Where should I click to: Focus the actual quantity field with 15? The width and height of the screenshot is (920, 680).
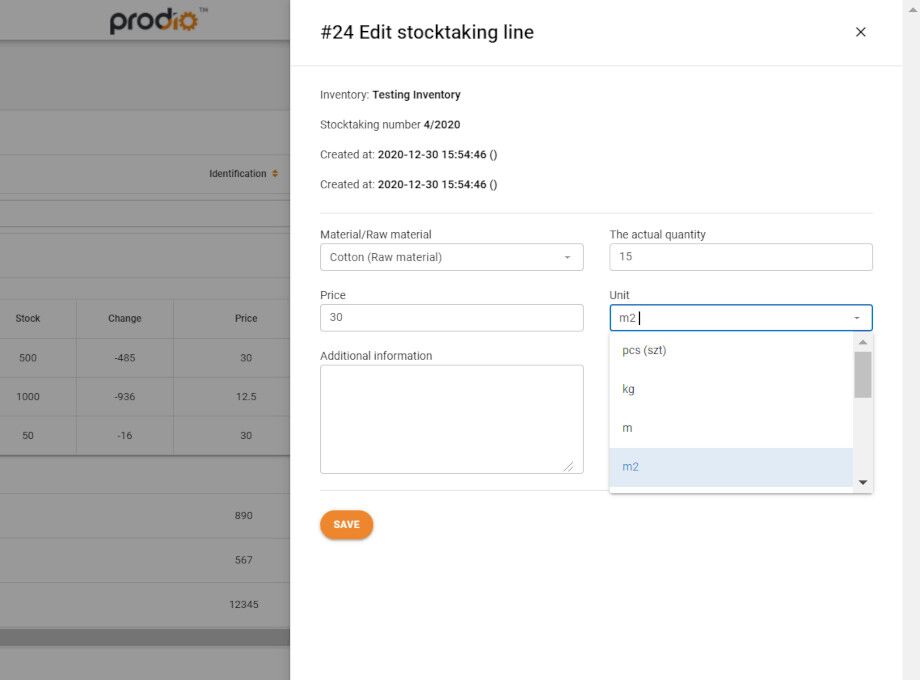(x=740, y=257)
